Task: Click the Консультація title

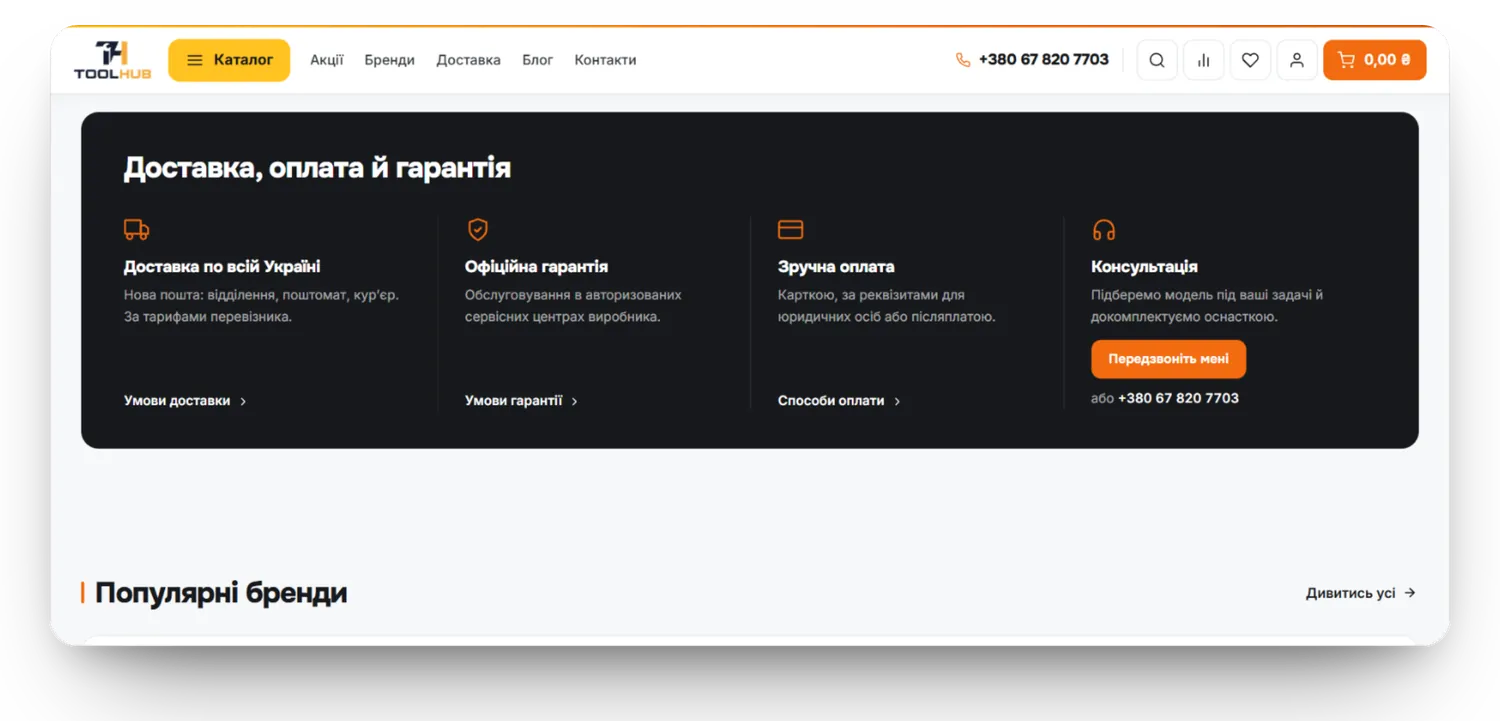Action: (1144, 267)
